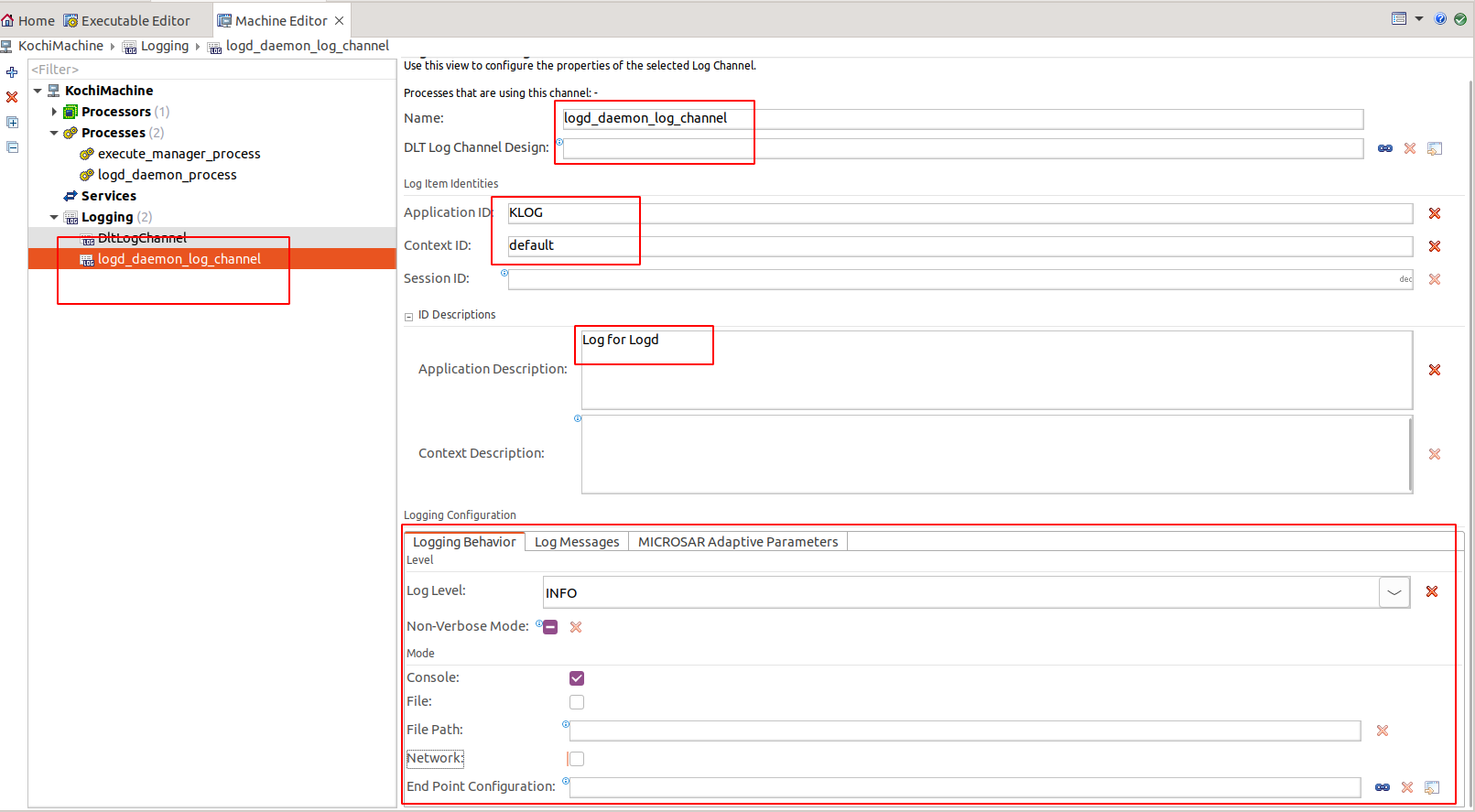
Task: Click the Session ID field
Action: pos(960,279)
